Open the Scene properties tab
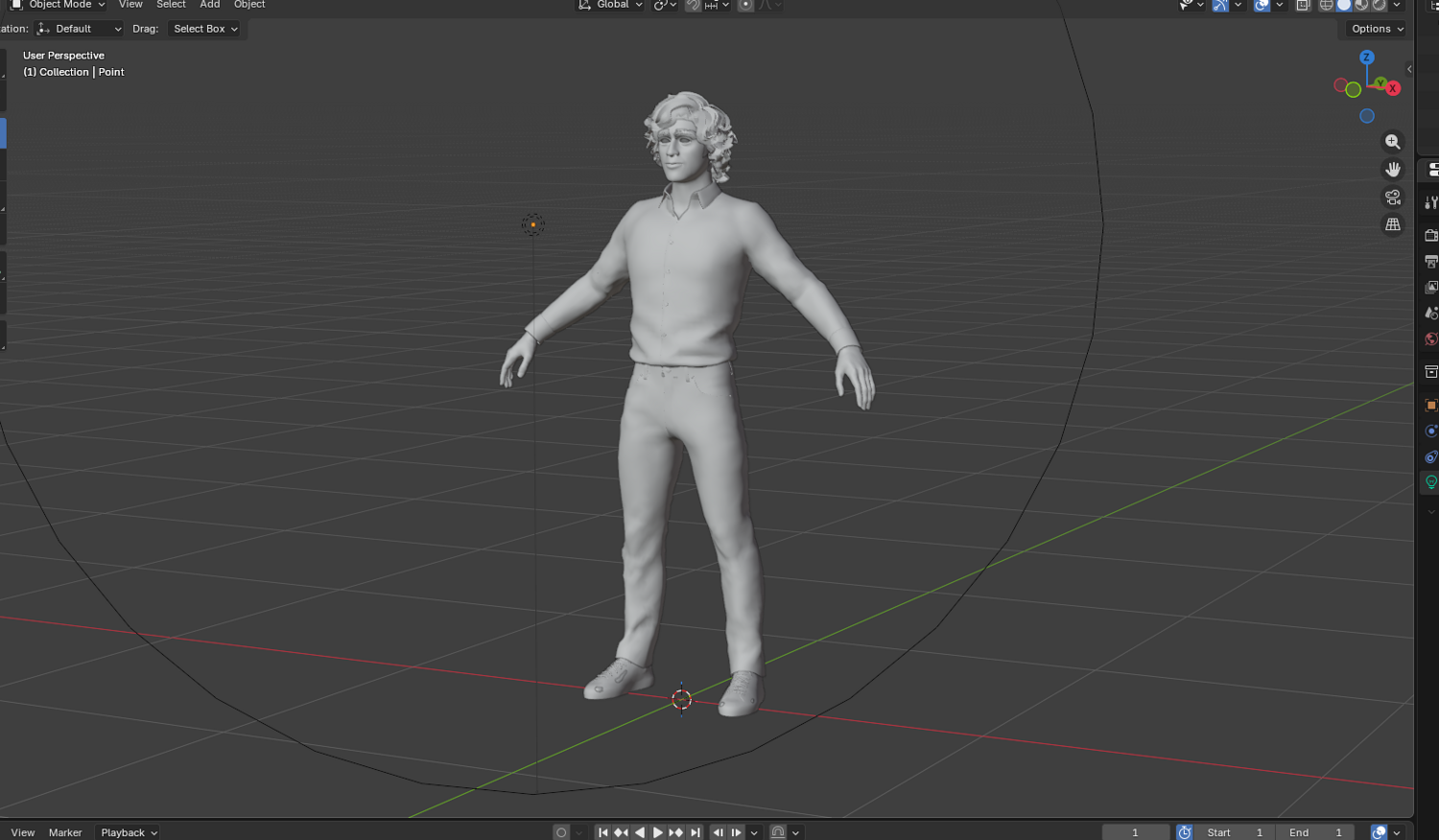 click(1430, 313)
